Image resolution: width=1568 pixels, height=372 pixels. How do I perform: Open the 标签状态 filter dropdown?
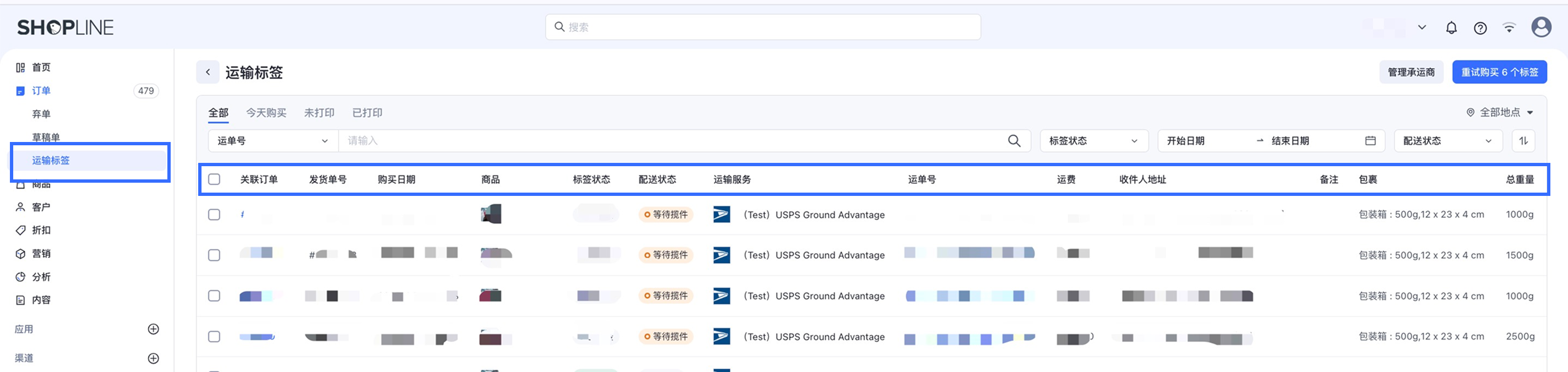(x=1093, y=141)
